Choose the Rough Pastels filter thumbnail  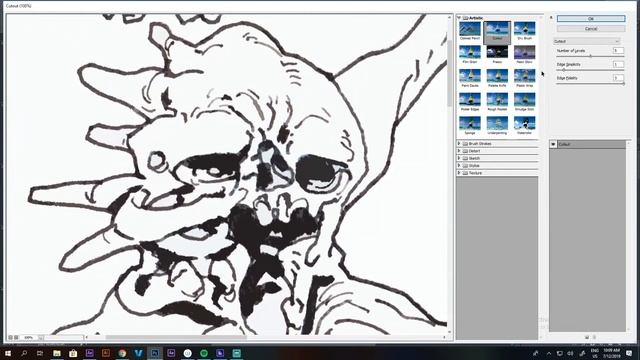(497, 100)
